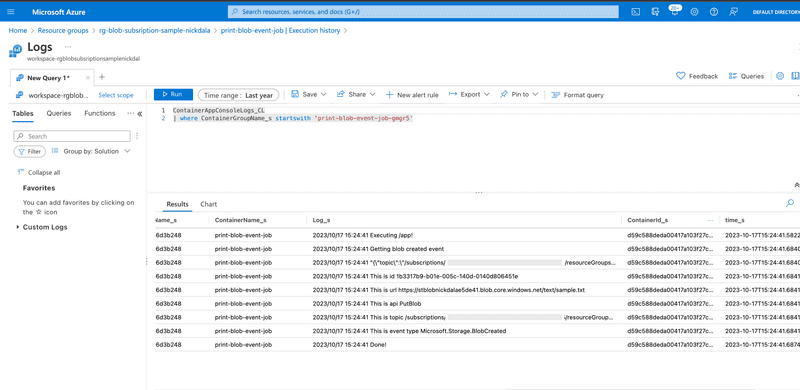Open the Save dropdown

pyautogui.click(x=309, y=94)
